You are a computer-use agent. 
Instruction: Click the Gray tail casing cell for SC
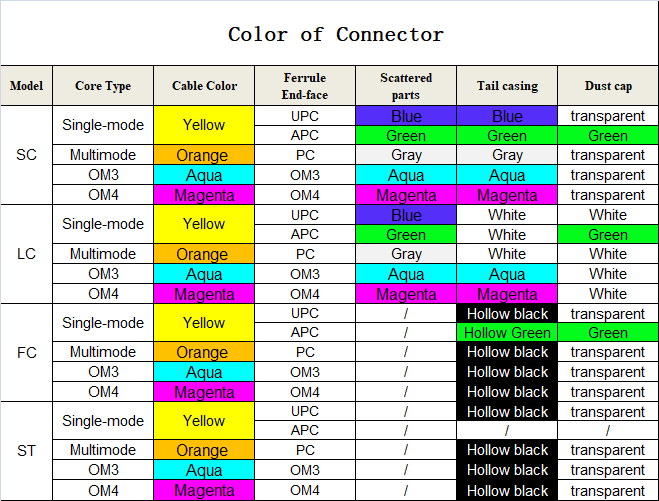(507, 155)
